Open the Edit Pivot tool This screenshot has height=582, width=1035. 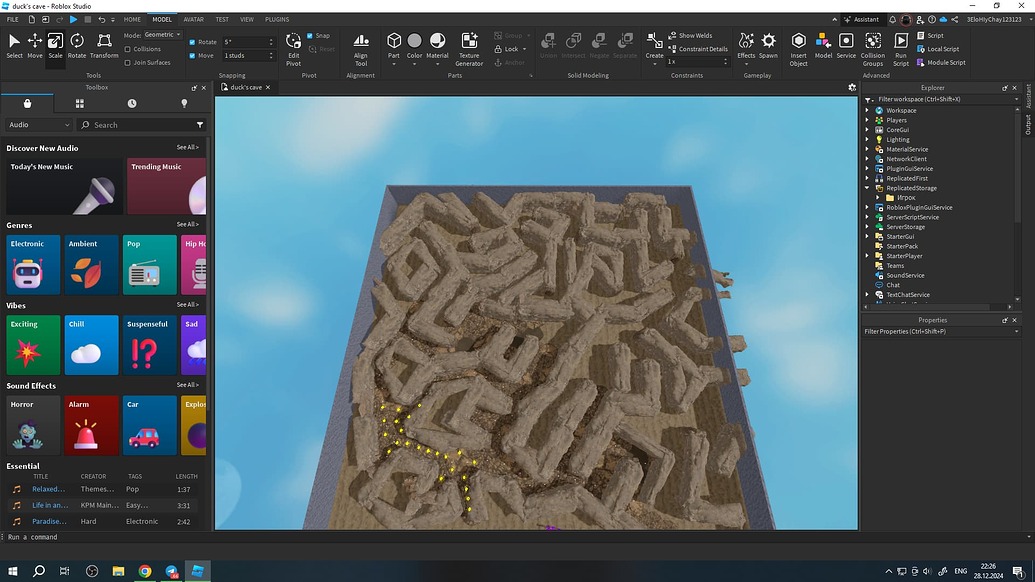pos(293,45)
